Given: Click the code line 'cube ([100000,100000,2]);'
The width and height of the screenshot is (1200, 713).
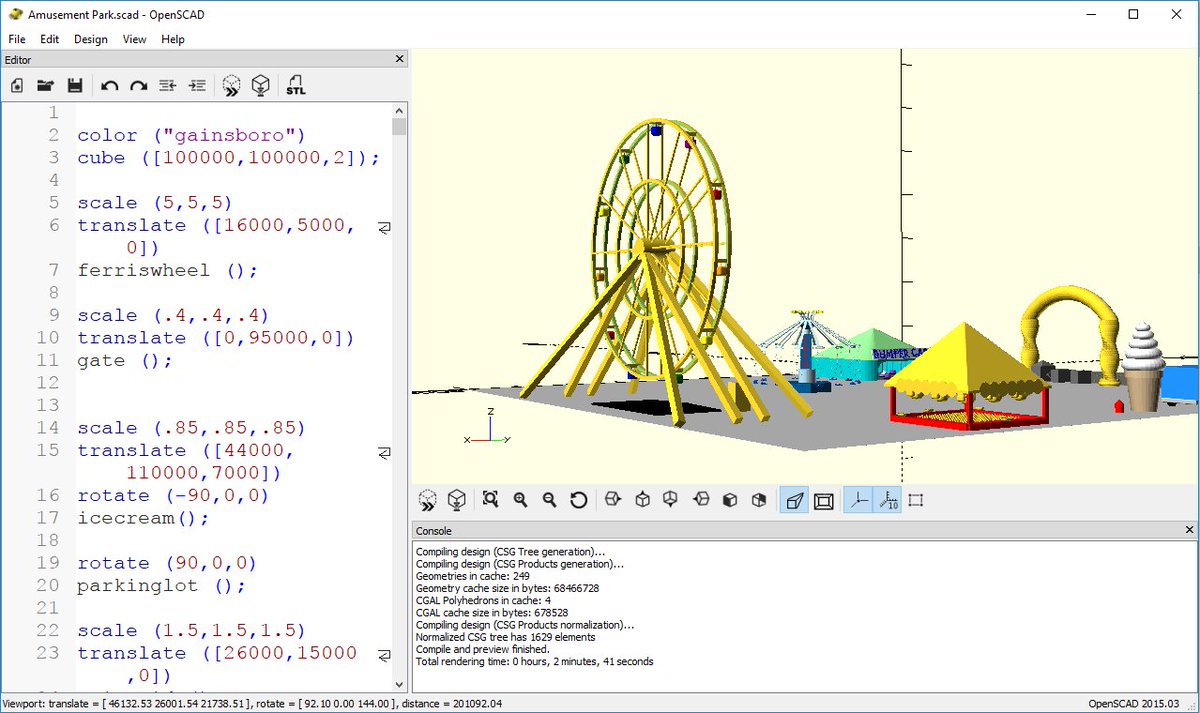Looking at the screenshot, I should [x=229, y=158].
